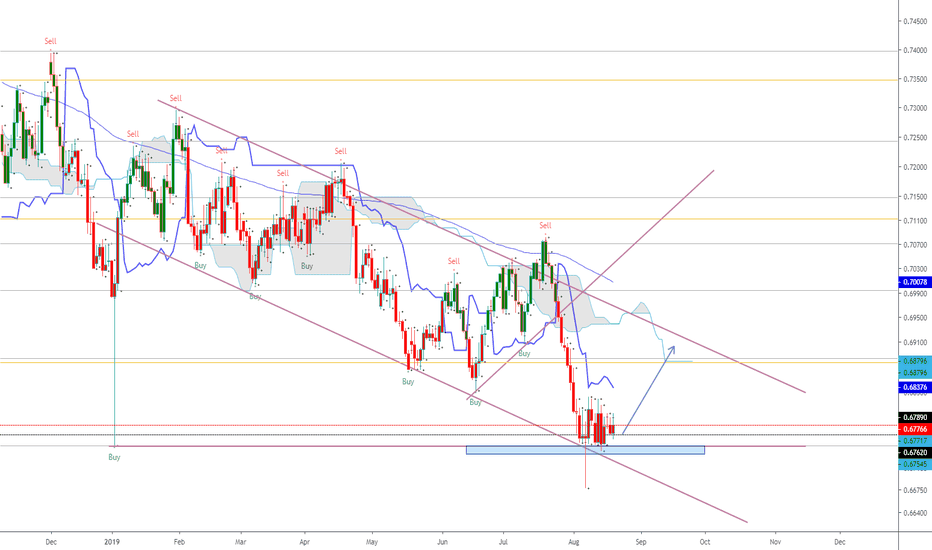Viewport: 932px width, 550px height.
Task: Select the Aug date axis label
Action: point(574,542)
